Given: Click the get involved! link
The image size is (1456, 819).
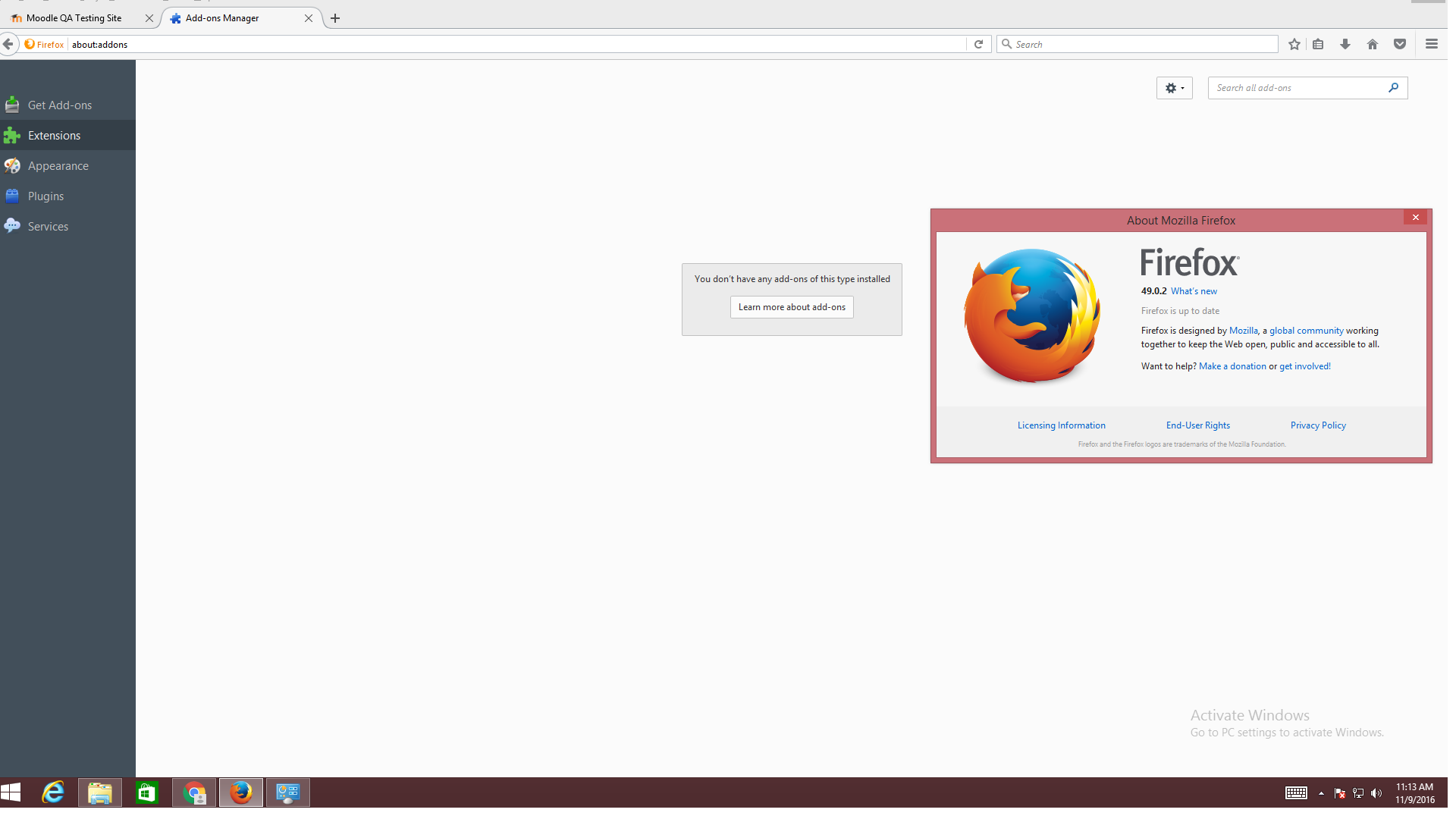Looking at the screenshot, I should 1304,366.
